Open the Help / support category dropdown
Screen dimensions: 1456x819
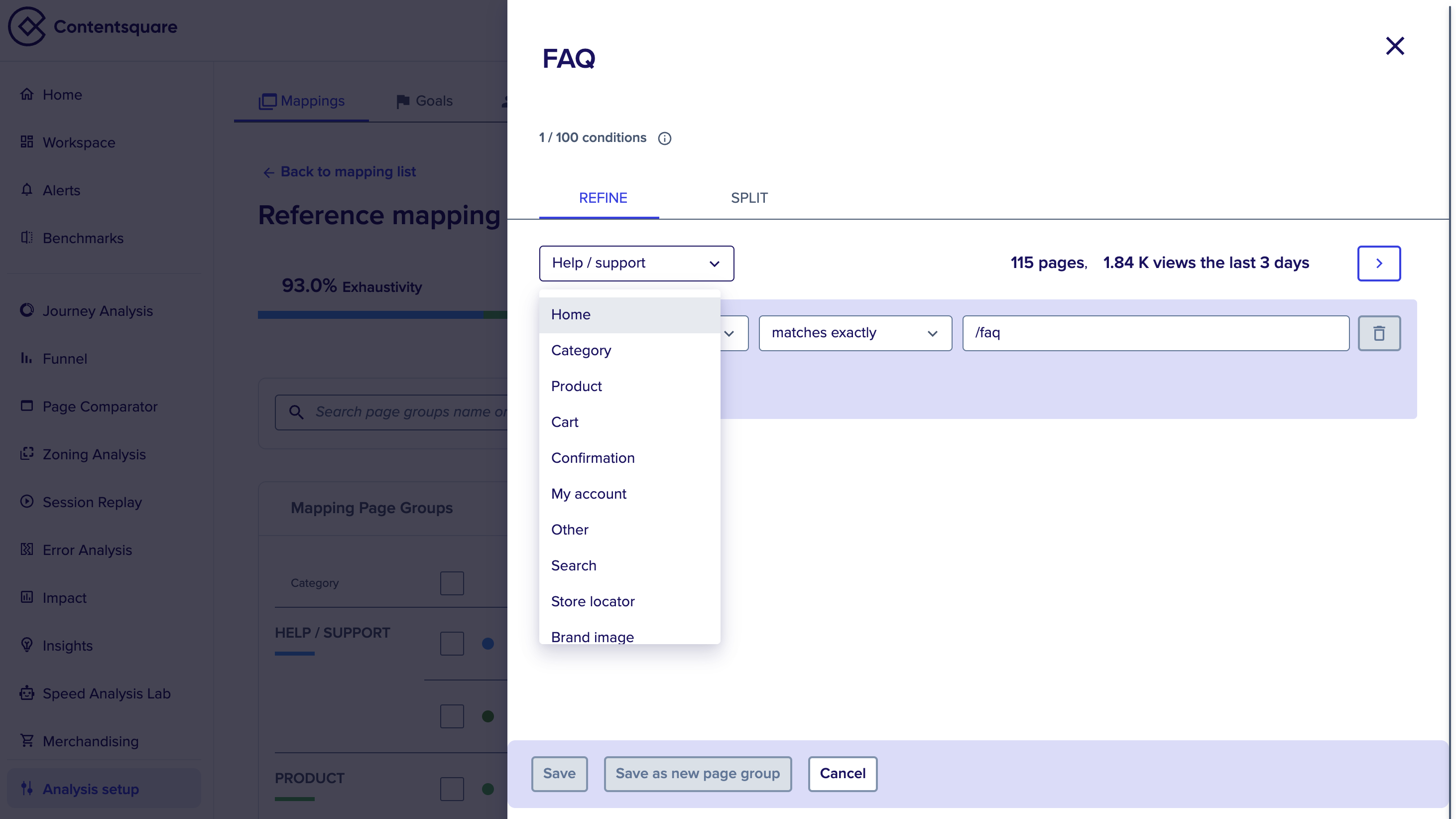tap(636, 263)
